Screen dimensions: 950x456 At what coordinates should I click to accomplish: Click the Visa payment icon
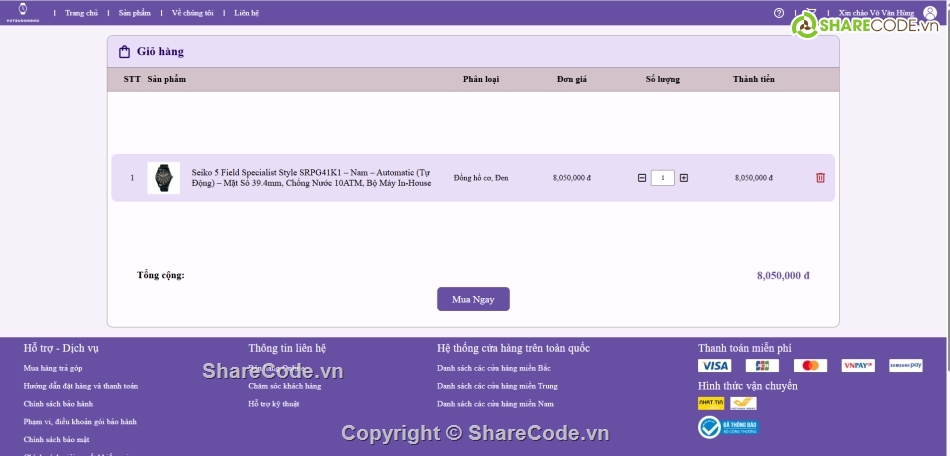714,366
